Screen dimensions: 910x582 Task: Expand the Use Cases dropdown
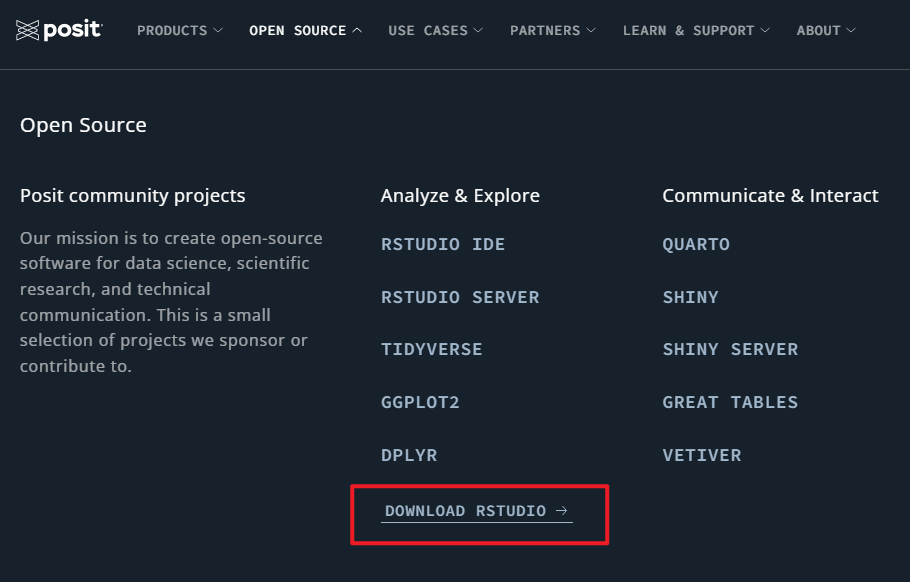(x=435, y=31)
